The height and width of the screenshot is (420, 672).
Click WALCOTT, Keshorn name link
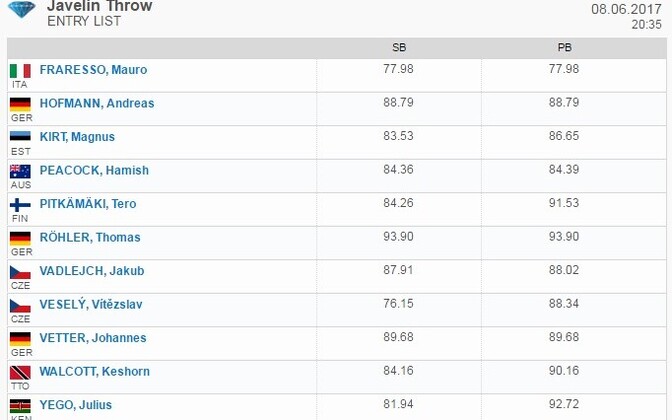pos(95,371)
